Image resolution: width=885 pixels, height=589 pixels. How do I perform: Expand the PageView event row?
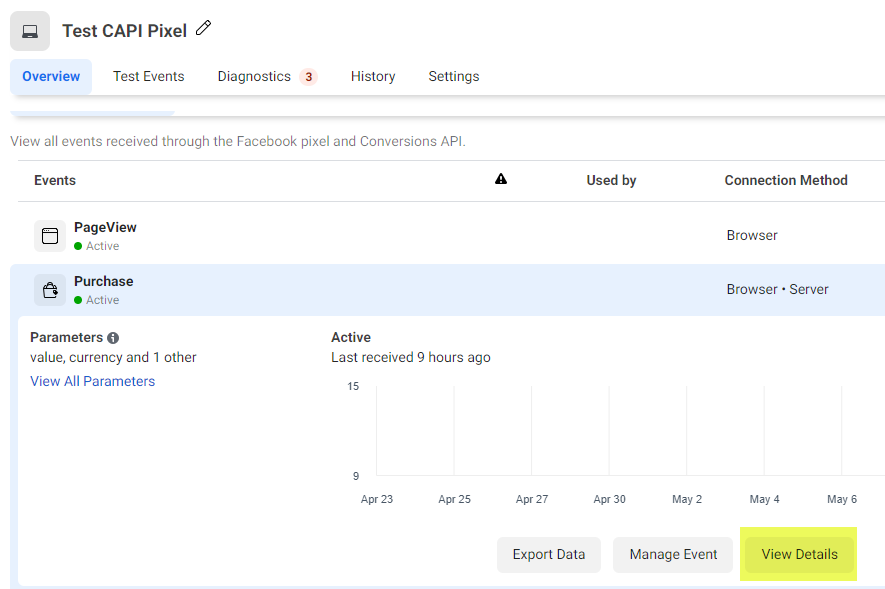pos(452,236)
